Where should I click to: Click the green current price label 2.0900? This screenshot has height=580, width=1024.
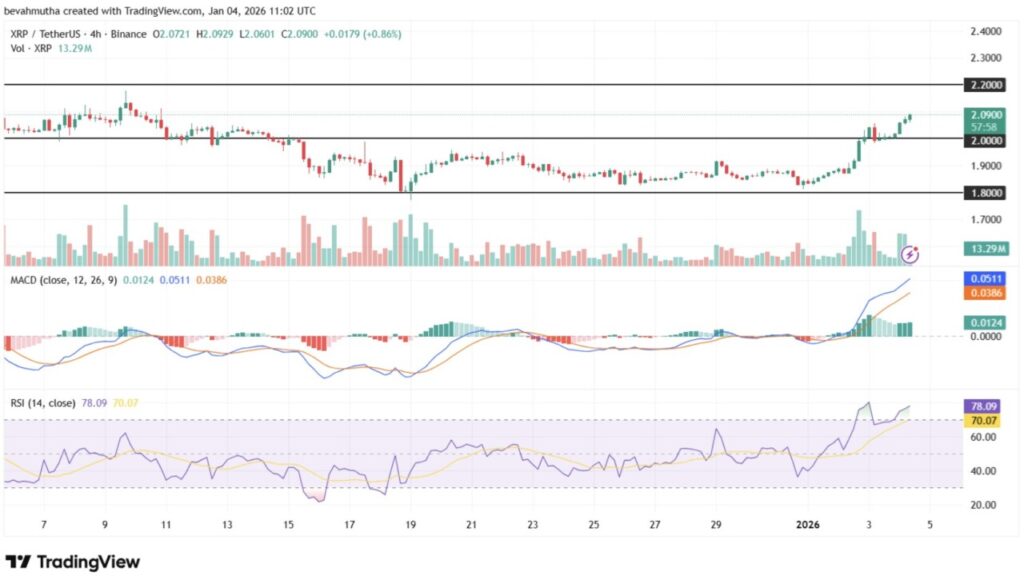point(986,115)
